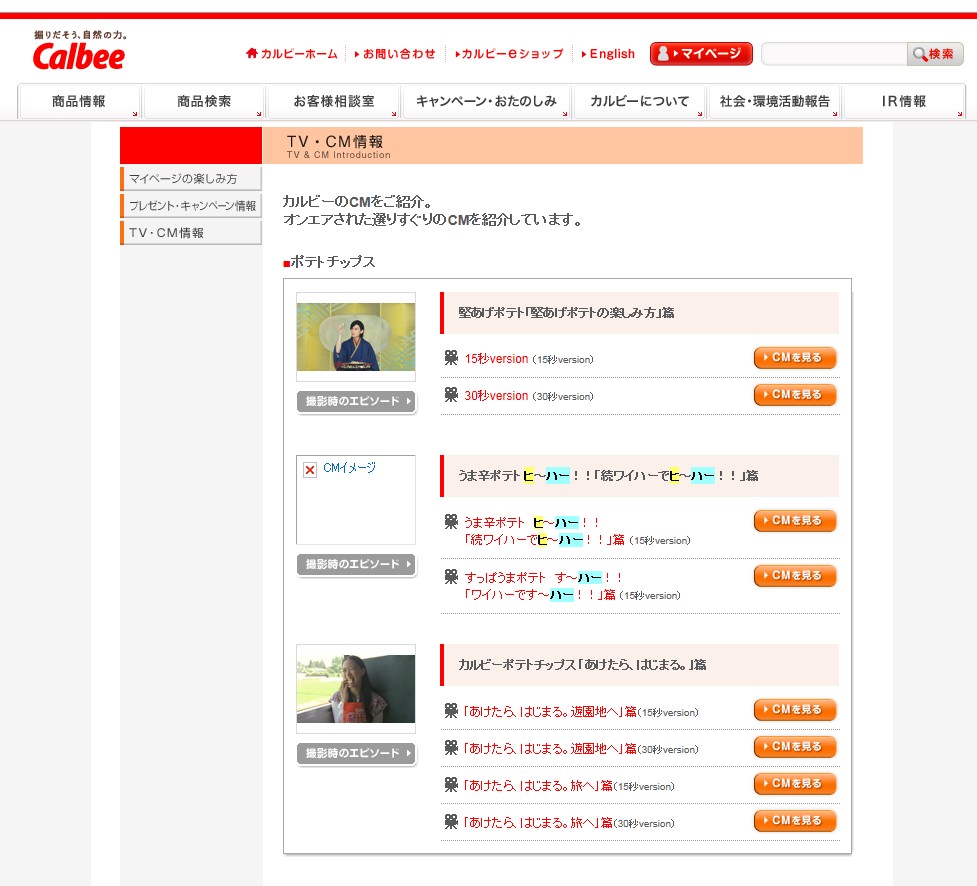Open 撮影時のエピソード under 堅あげポテト thumbnail
The height and width of the screenshot is (886, 977).
(x=356, y=401)
